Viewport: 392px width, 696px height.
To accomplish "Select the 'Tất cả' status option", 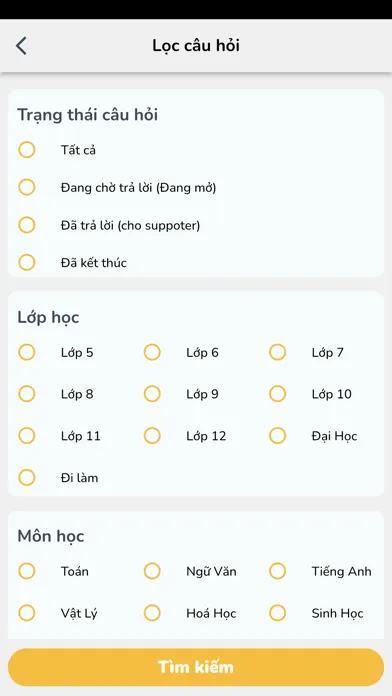I will click(x=27, y=150).
